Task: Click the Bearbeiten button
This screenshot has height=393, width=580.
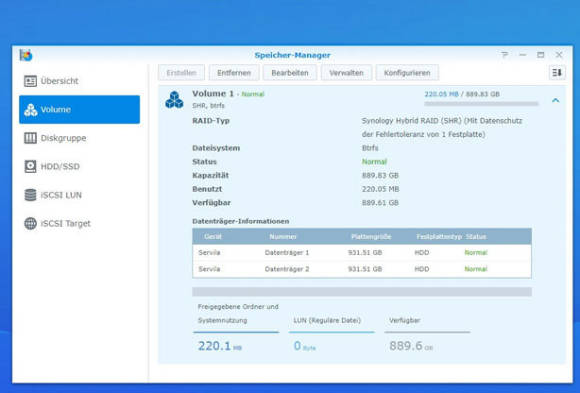Action: coord(290,73)
